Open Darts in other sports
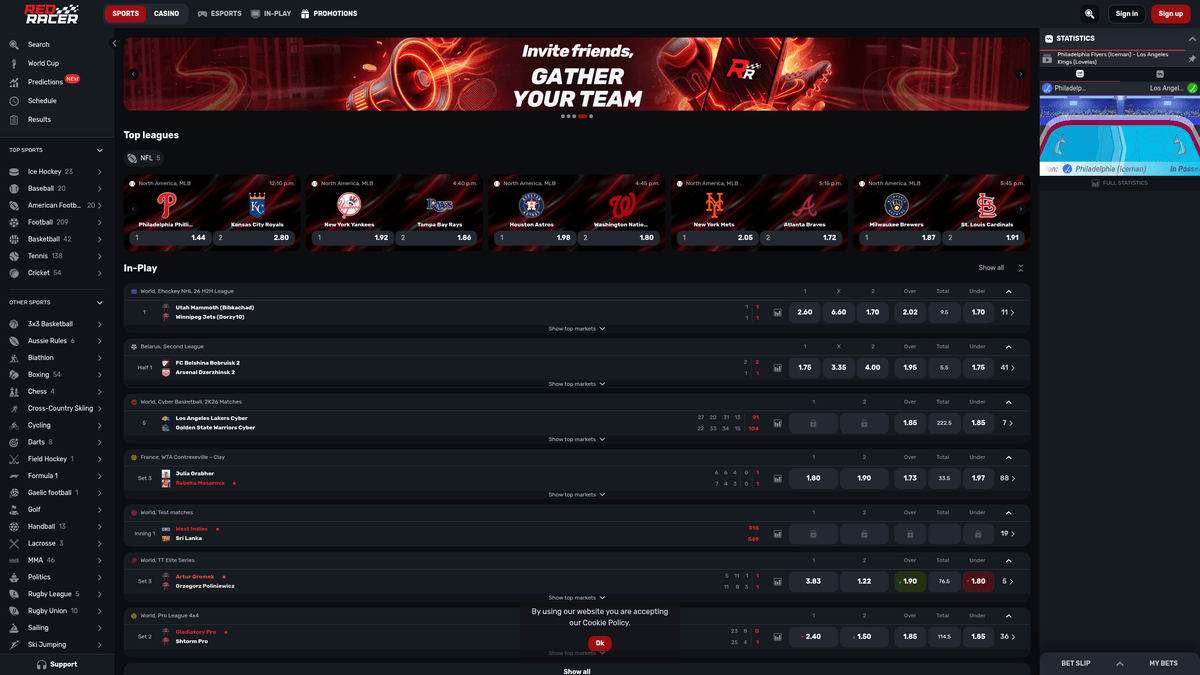1200x675 pixels. (x=56, y=442)
